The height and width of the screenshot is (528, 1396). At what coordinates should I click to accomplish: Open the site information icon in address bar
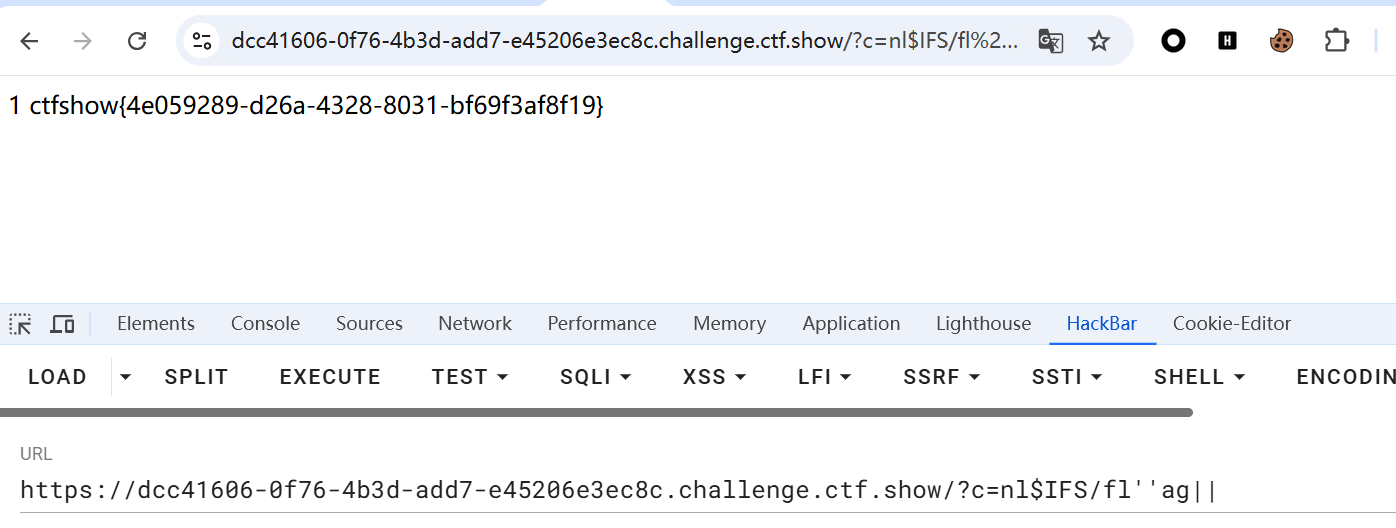point(202,41)
